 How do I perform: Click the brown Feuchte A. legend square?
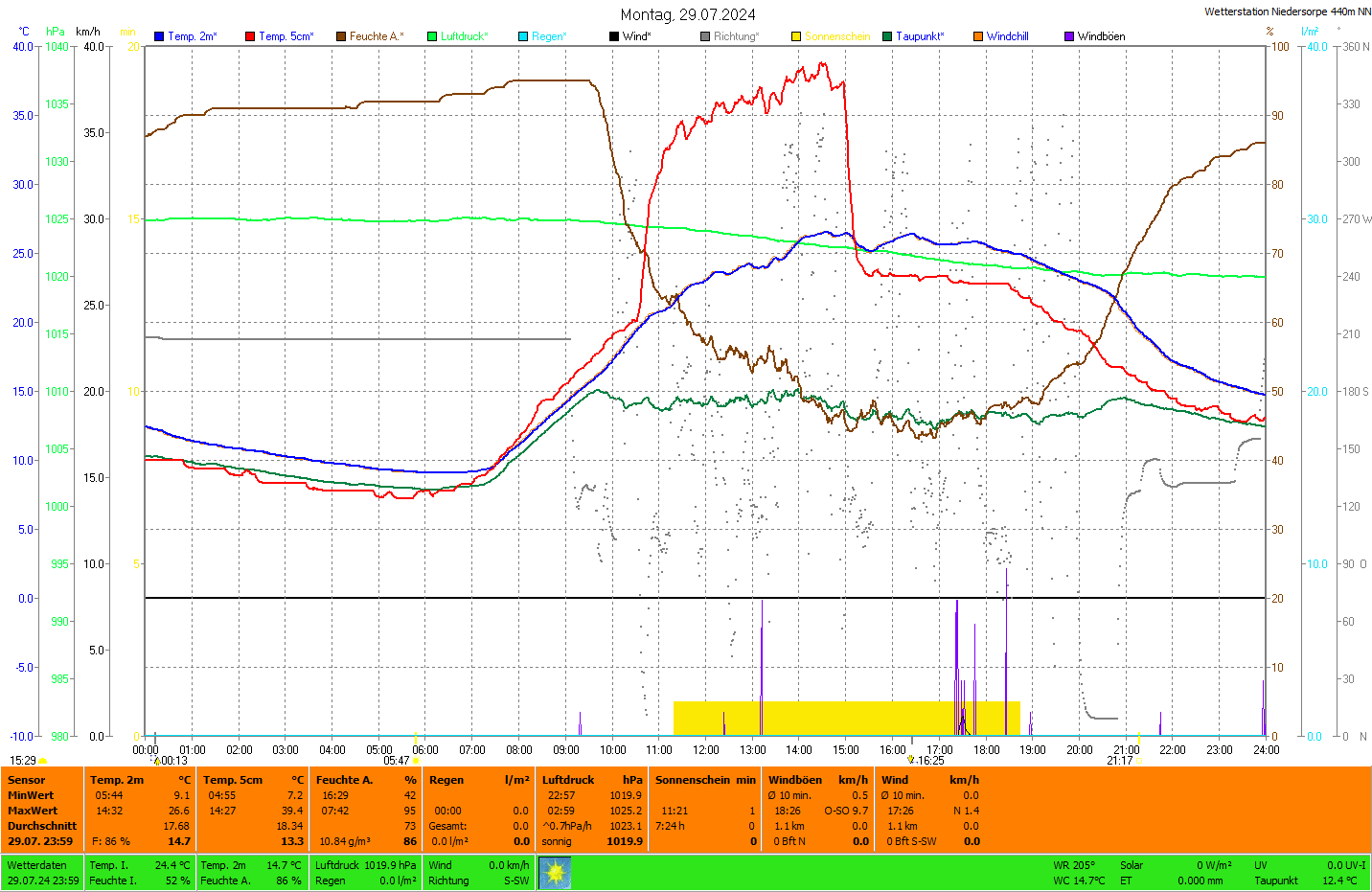(341, 36)
